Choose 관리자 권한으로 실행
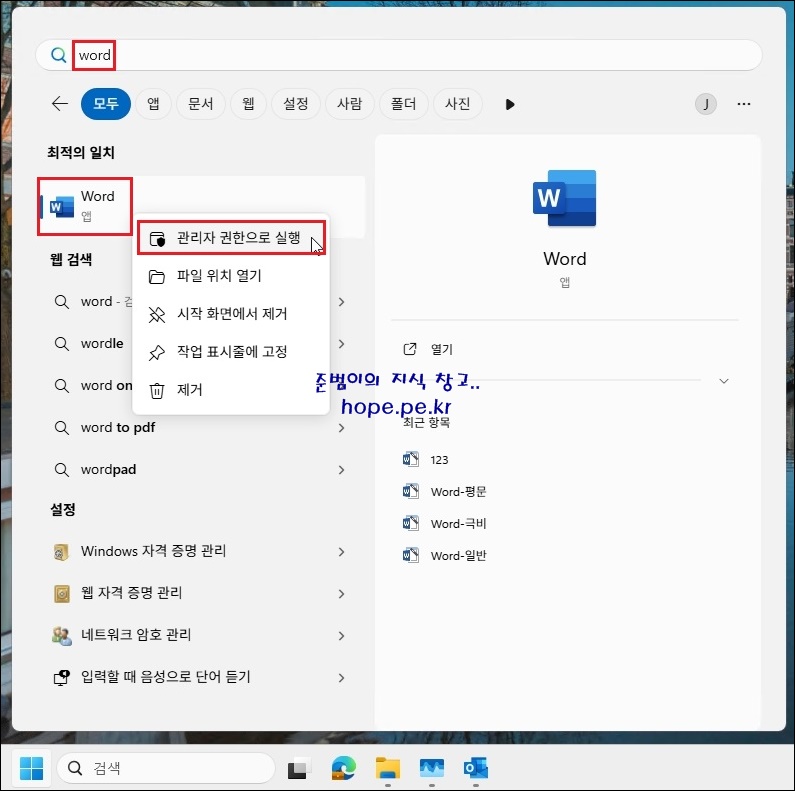 (231, 238)
